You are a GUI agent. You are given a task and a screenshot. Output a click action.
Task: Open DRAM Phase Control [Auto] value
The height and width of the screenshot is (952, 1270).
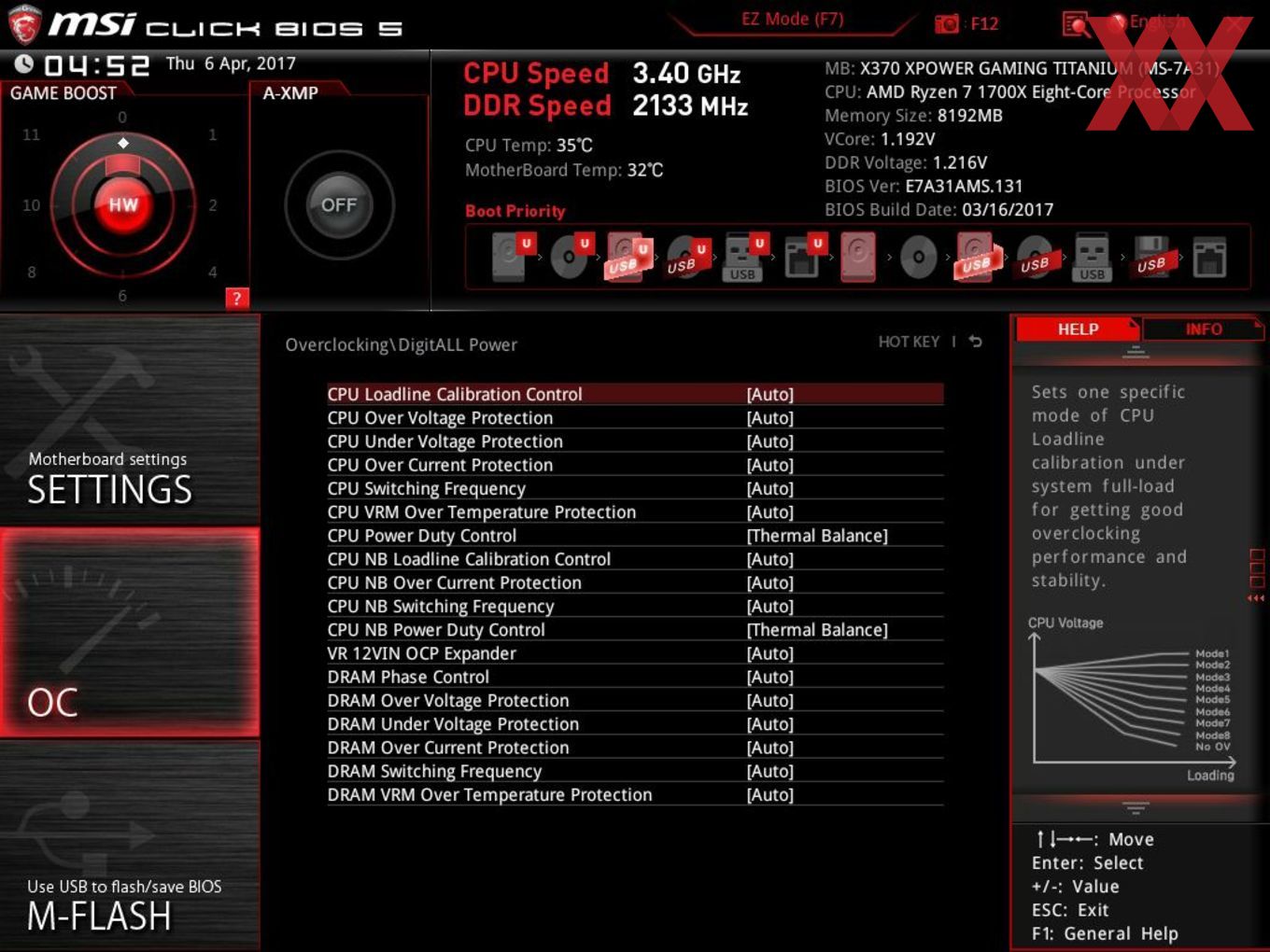point(770,677)
